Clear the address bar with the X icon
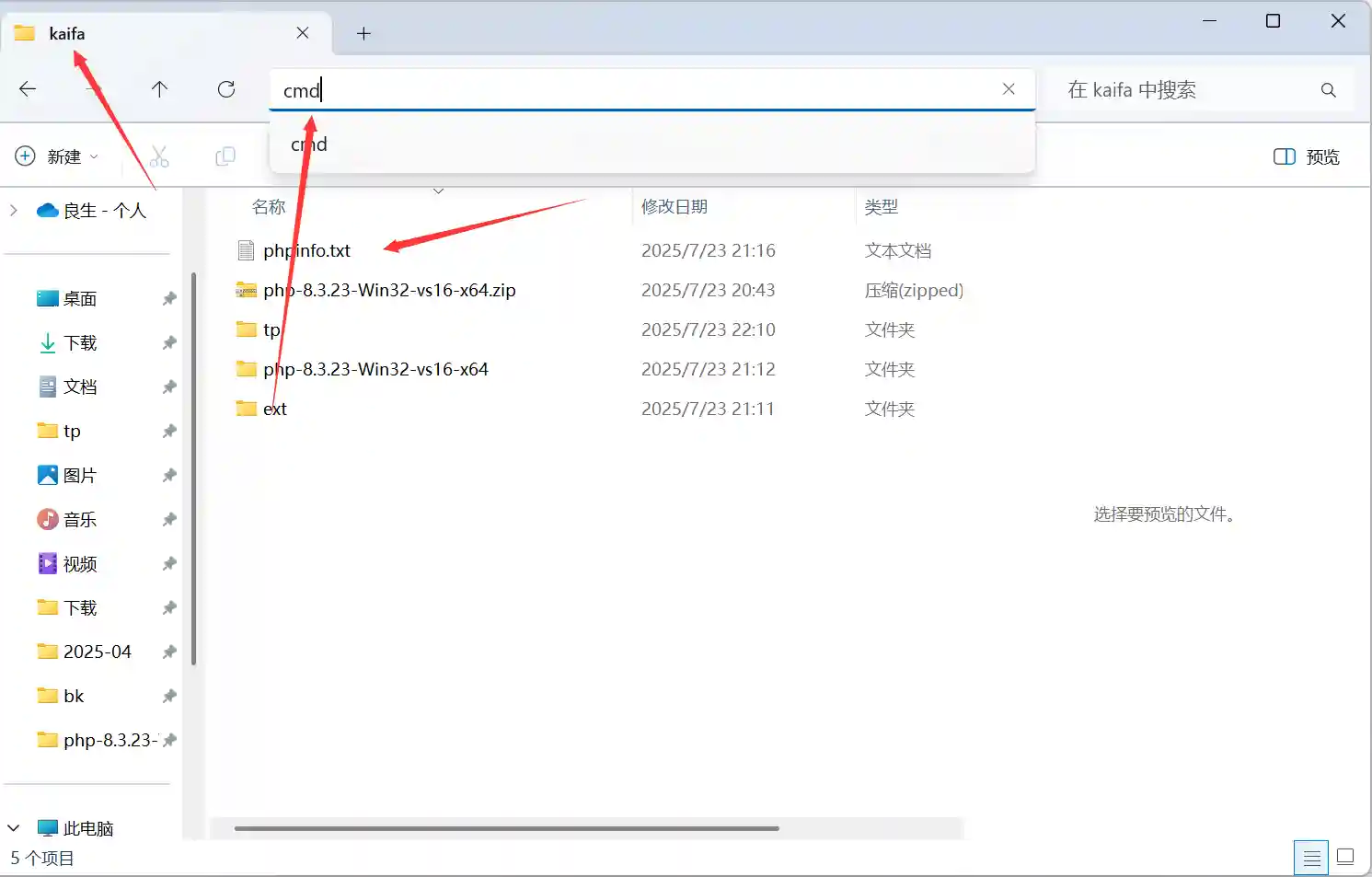This screenshot has height=877, width=1372. (1009, 89)
